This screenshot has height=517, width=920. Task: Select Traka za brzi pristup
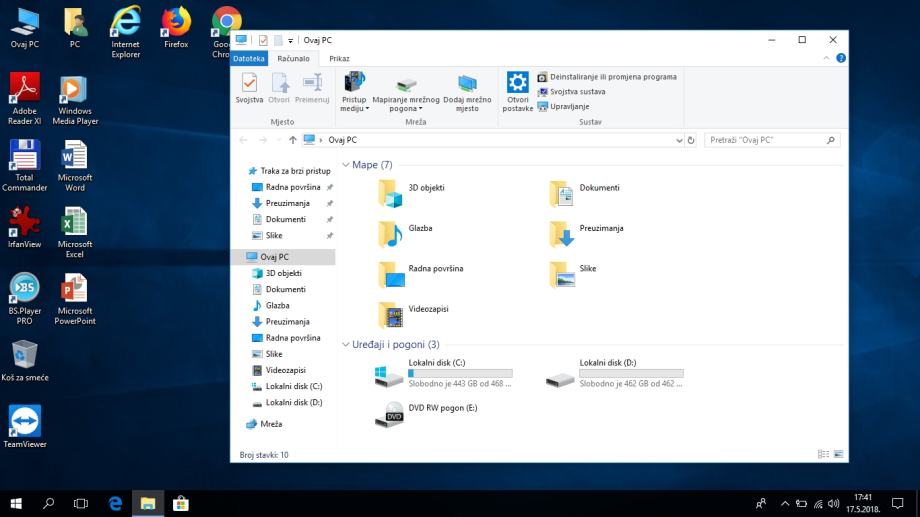pyautogui.click(x=289, y=171)
